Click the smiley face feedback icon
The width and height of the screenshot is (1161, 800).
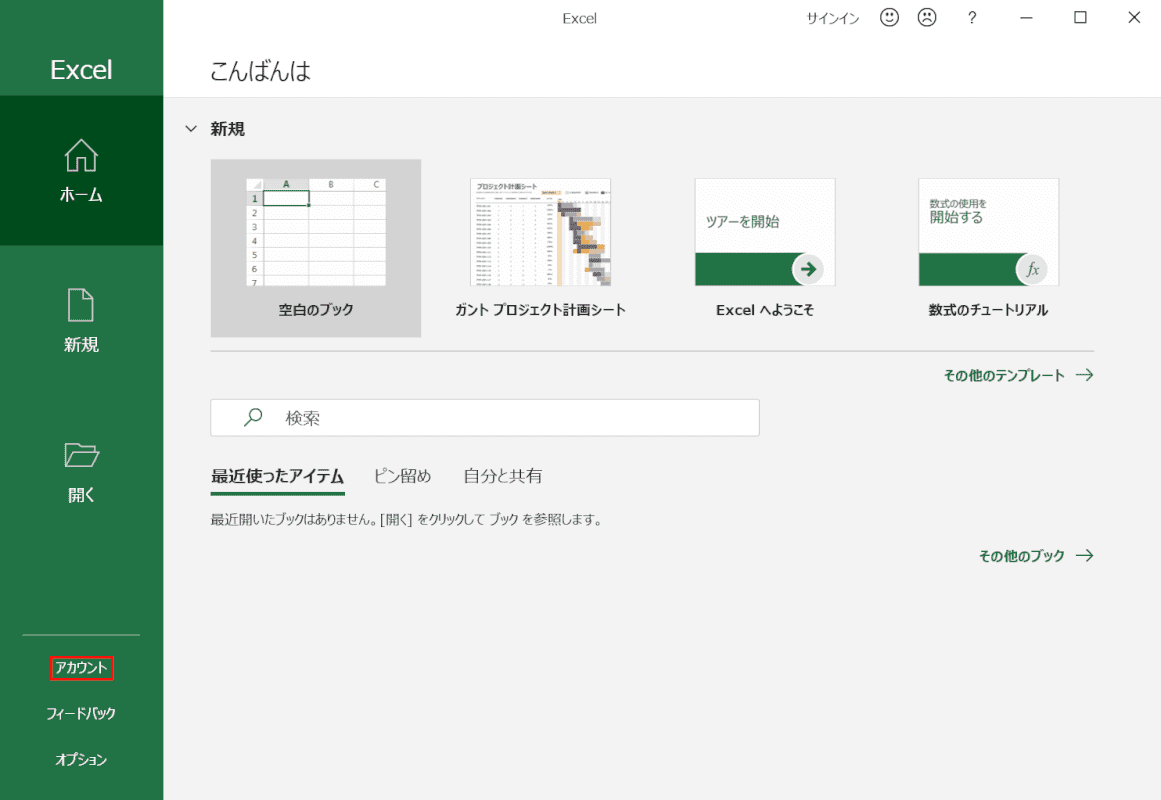pos(889,17)
